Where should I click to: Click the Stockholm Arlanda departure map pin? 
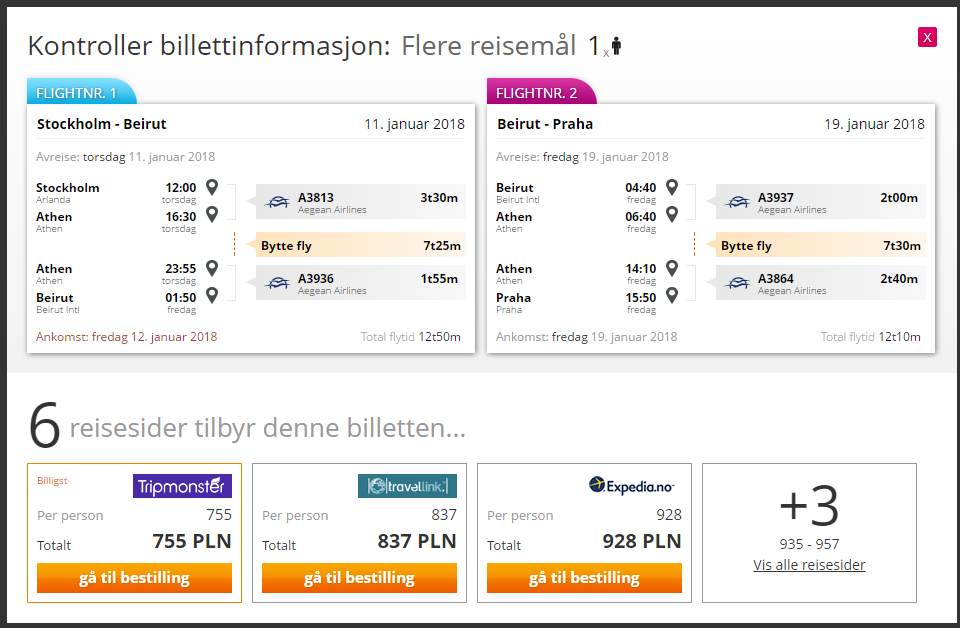pyautogui.click(x=212, y=187)
